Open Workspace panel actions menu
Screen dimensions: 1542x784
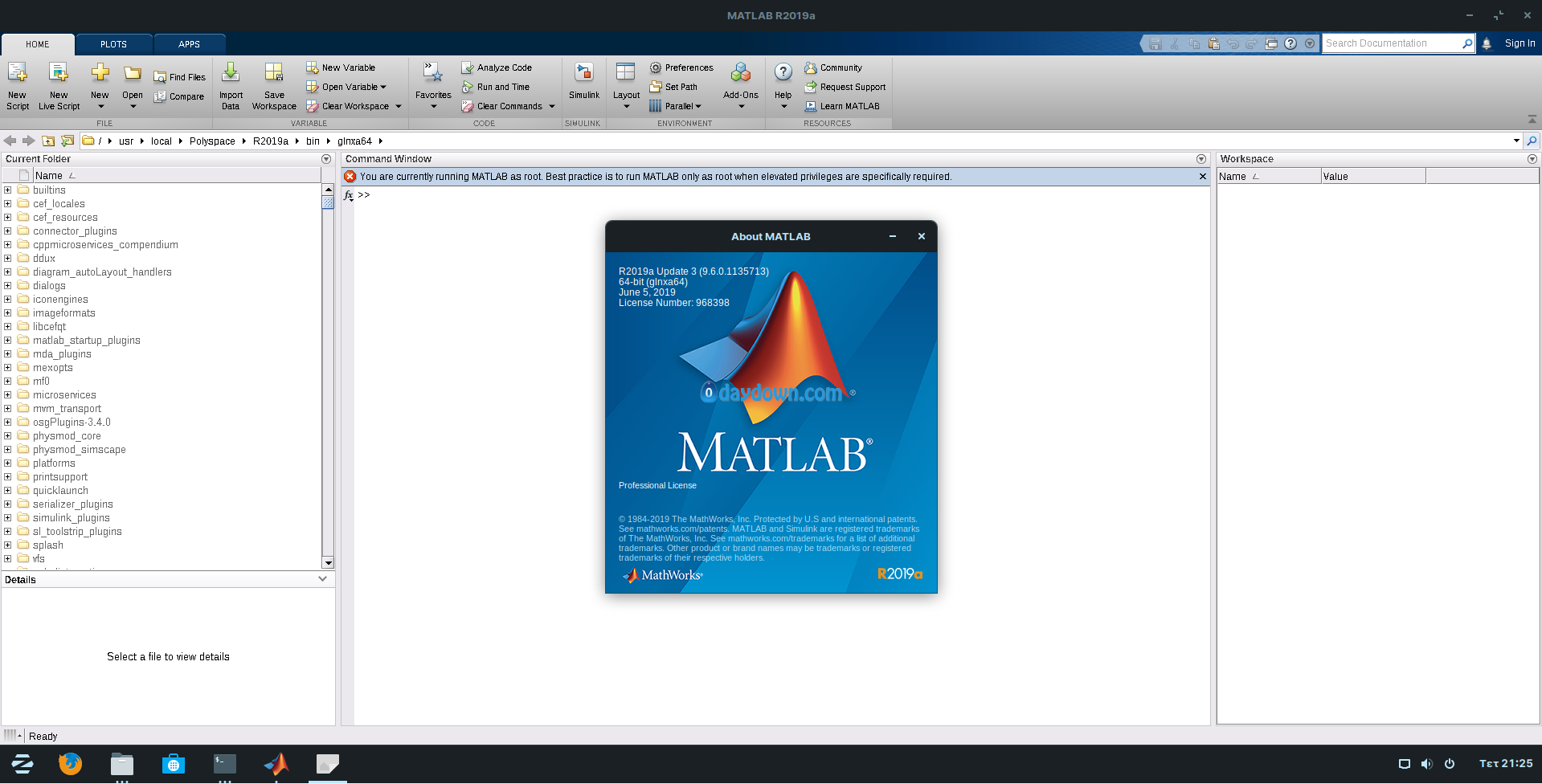coord(1532,159)
